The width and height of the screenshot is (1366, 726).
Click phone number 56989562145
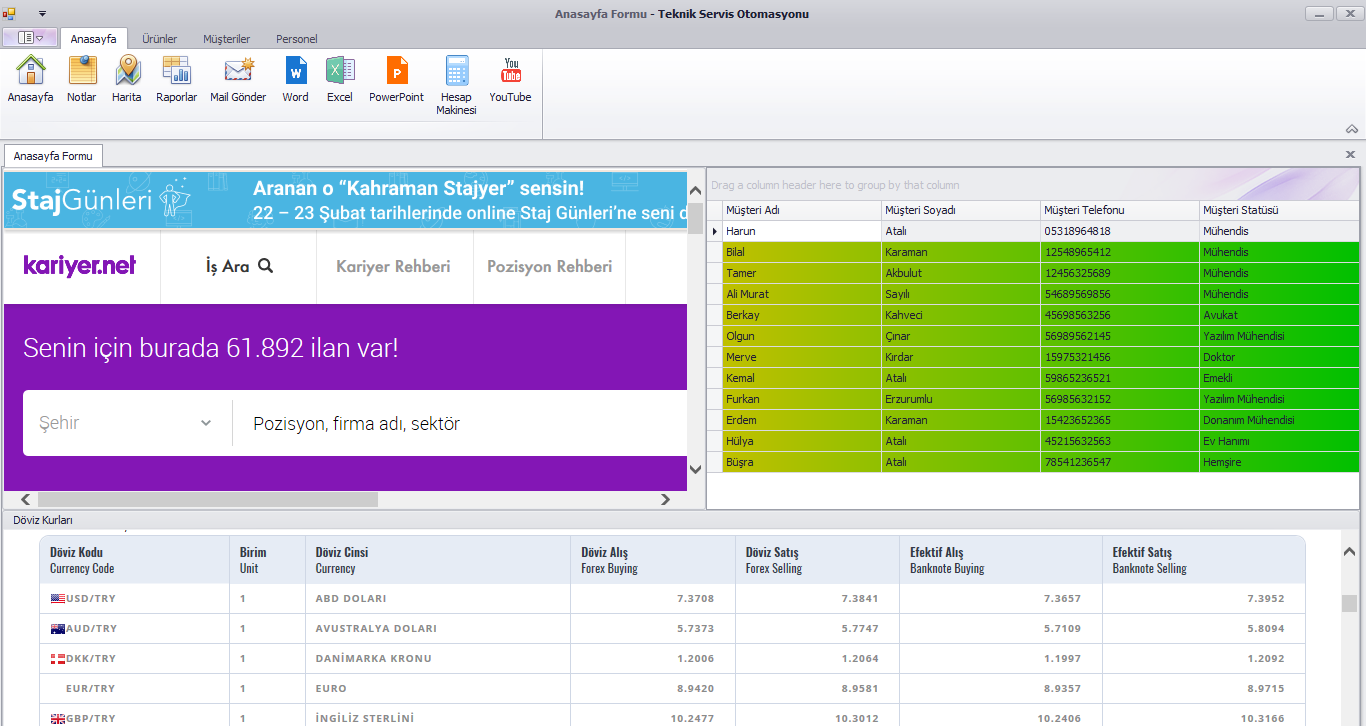tap(1120, 336)
